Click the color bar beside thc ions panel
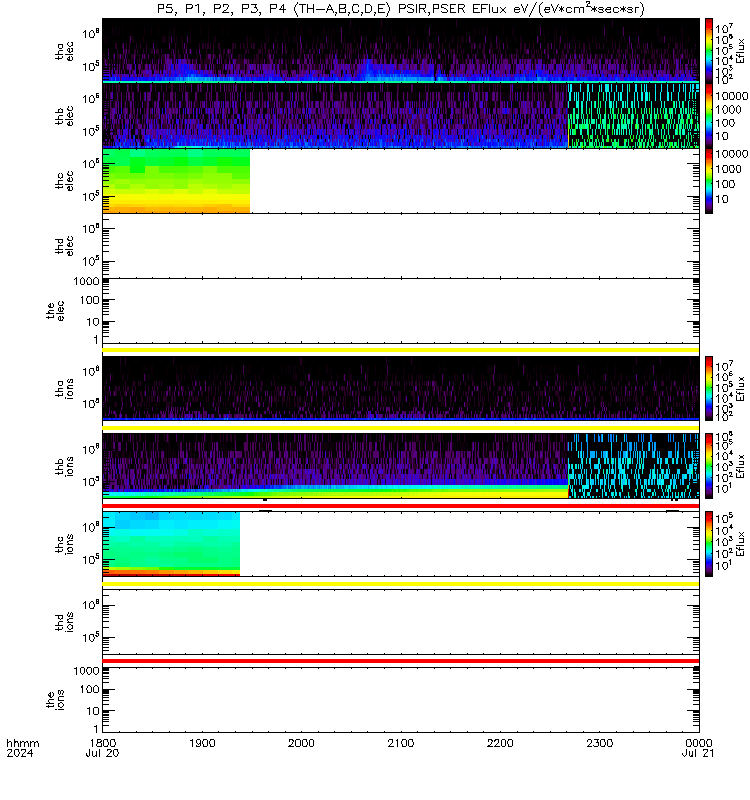This screenshot has width=750, height=800. (709, 544)
